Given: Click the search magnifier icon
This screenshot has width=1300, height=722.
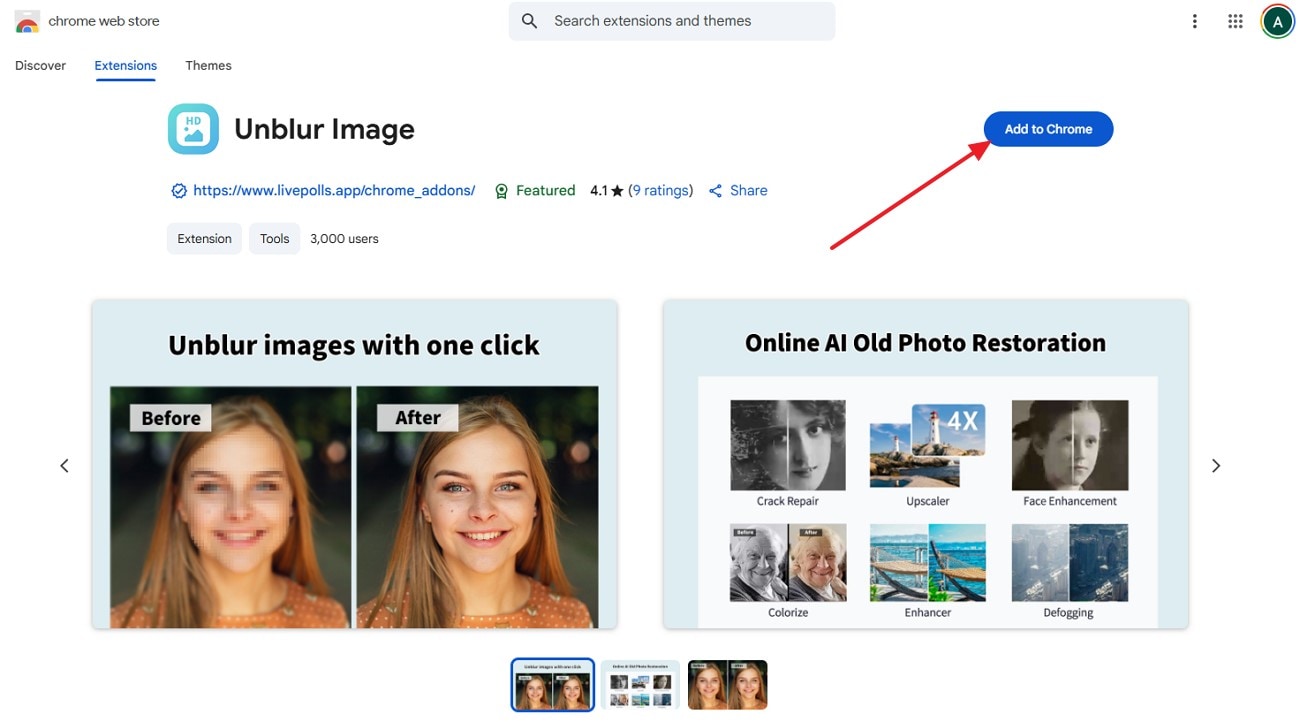Looking at the screenshot, I should click(530, 21).
